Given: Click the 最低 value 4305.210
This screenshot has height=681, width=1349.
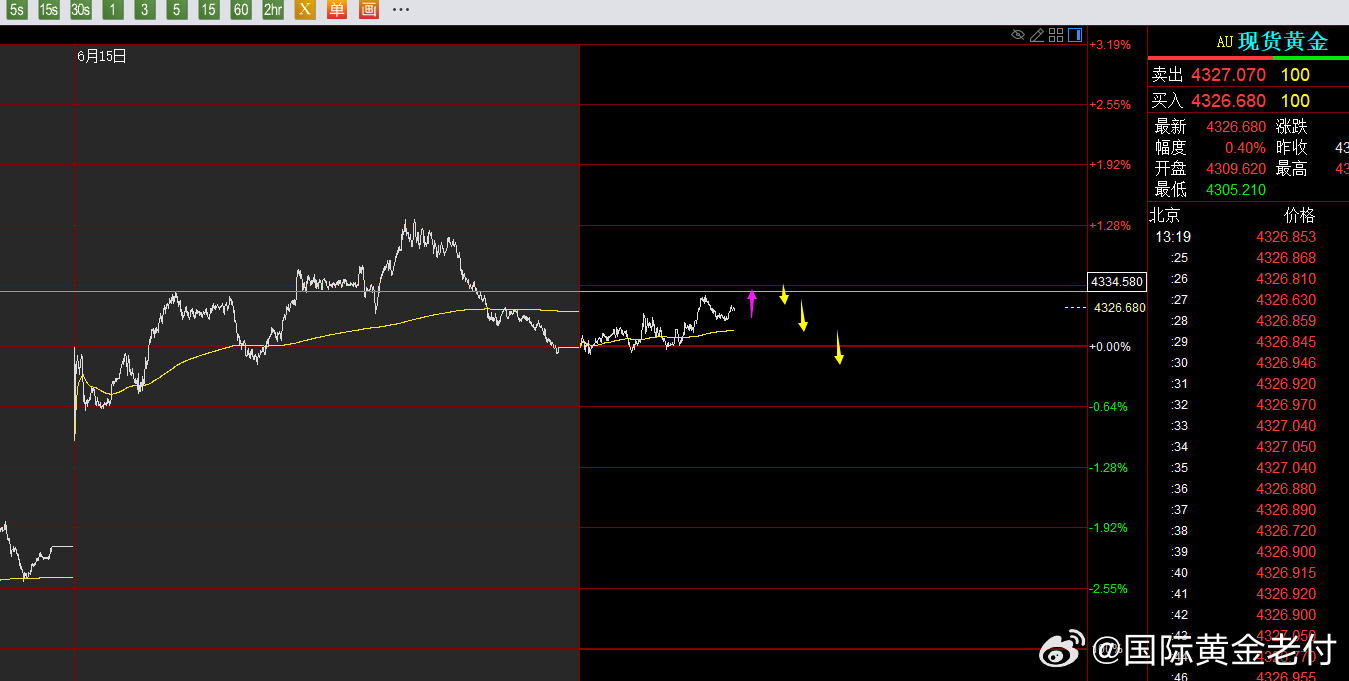Looking at the screenshot, I should [x=1236, y=190].
